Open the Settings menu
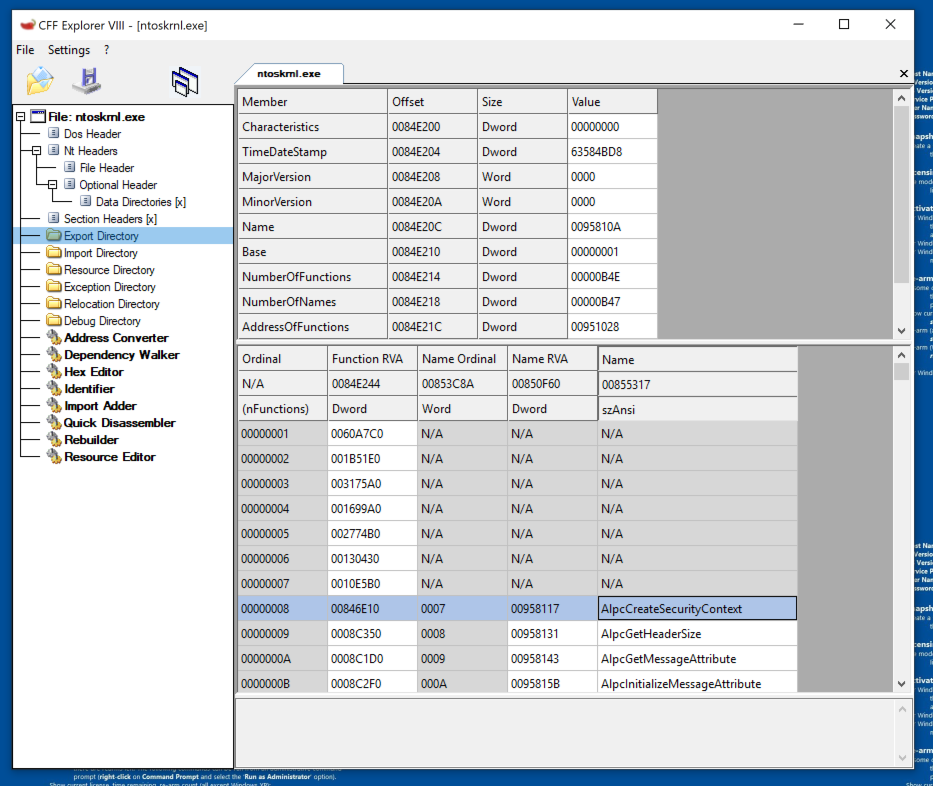933x786 pixels. pyautogui.click(x=69, y=50)
